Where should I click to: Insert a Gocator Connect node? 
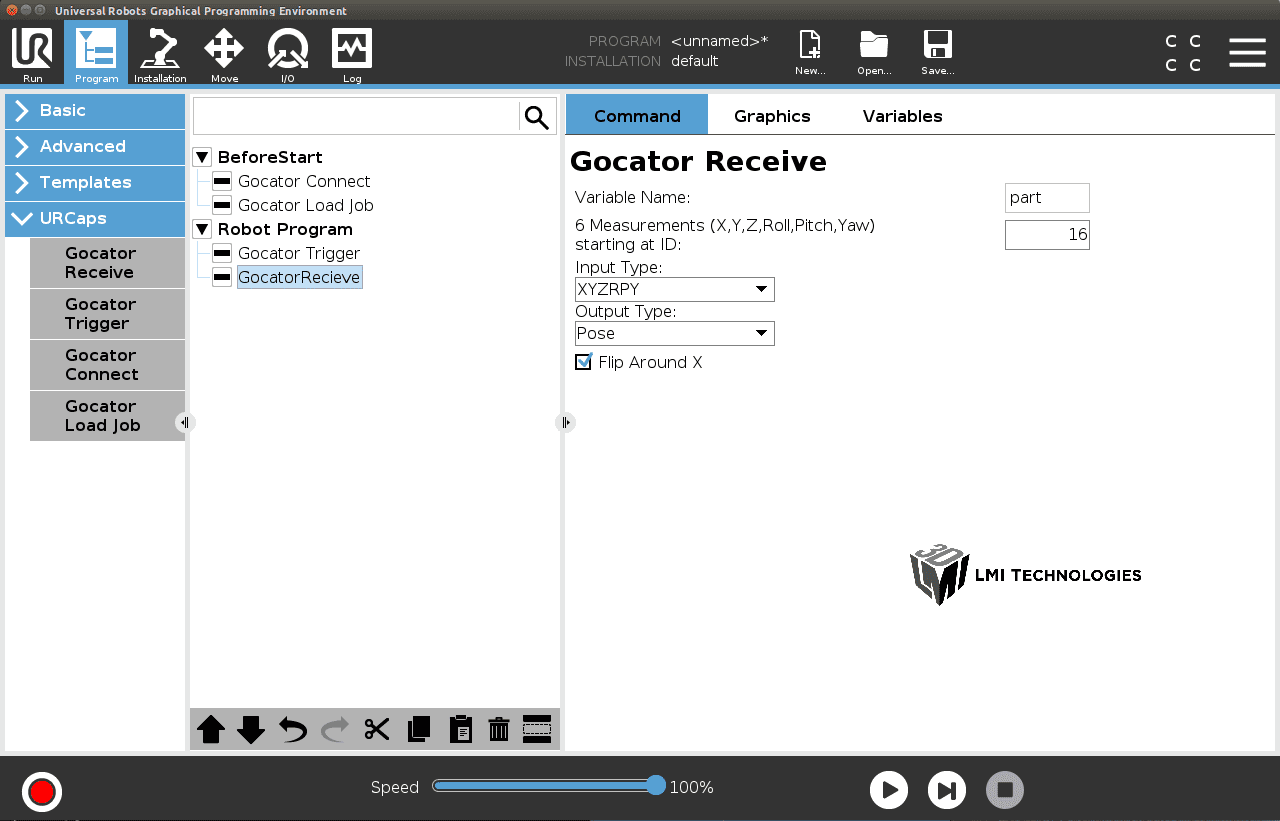107,365
